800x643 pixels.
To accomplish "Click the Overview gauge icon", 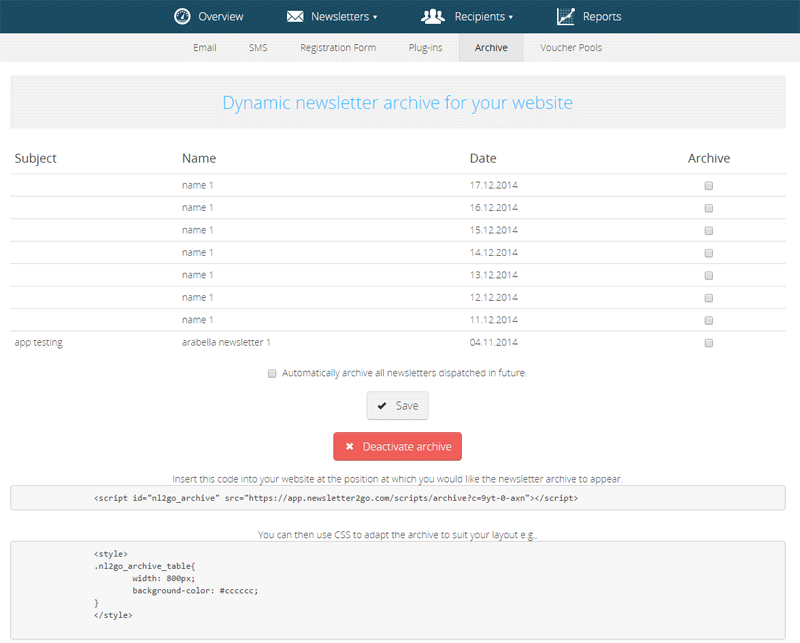I will pyautogui.click(x=182, y=16).
